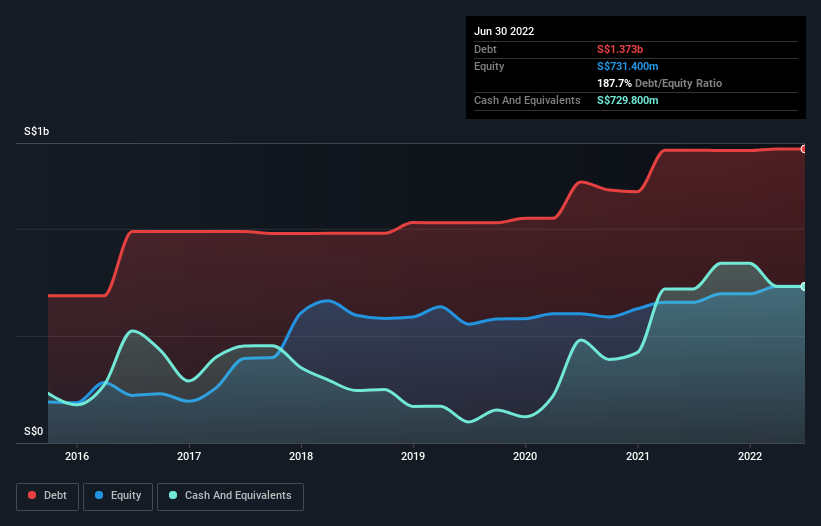Click the 2018 x-axis label
Viewport: 821px width, 526px height.
tap(301, 456)
